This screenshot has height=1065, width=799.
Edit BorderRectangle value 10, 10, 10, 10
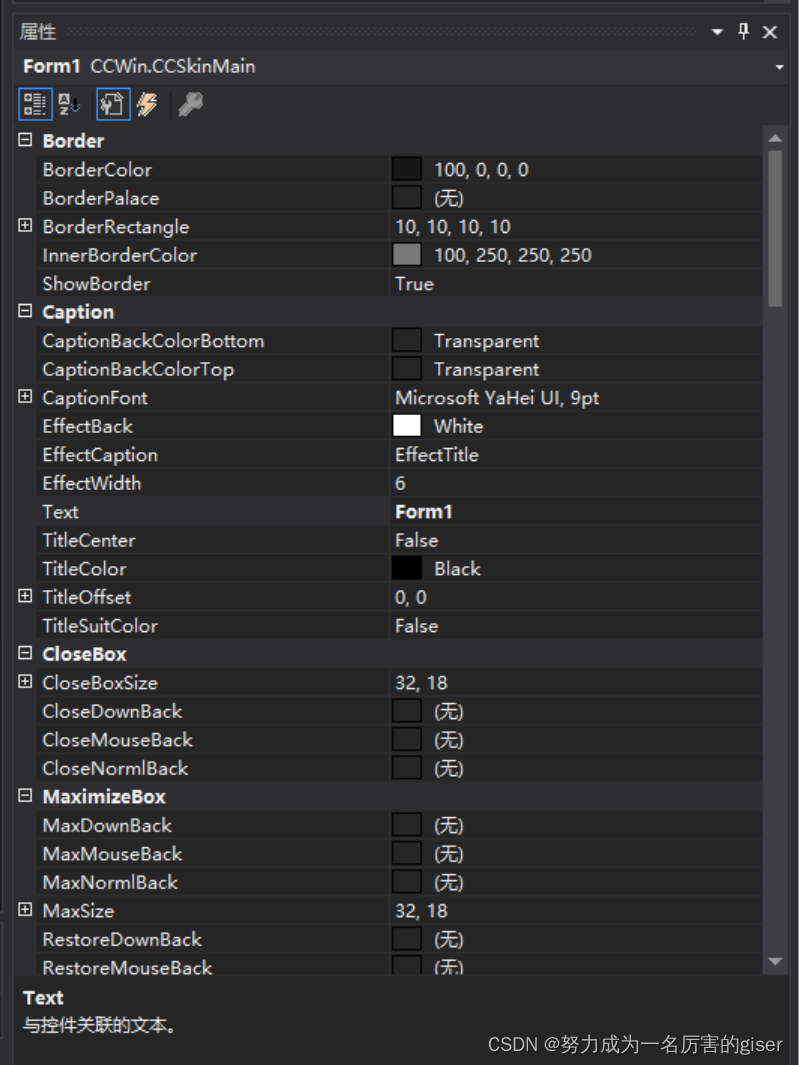click(x=452, y=227)
